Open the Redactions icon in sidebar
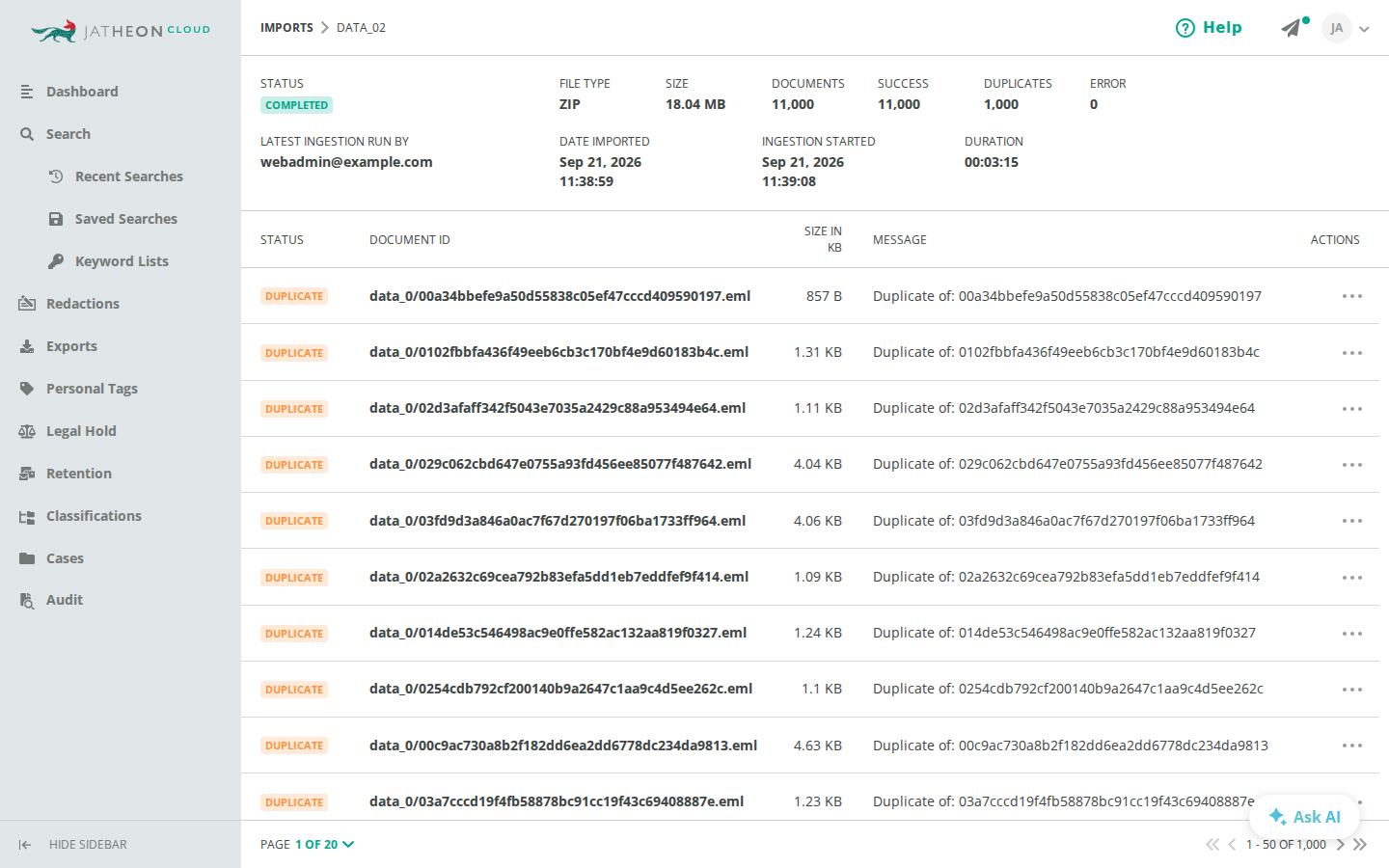Viewport: 1389px width, 868px height. coord(27,304)
